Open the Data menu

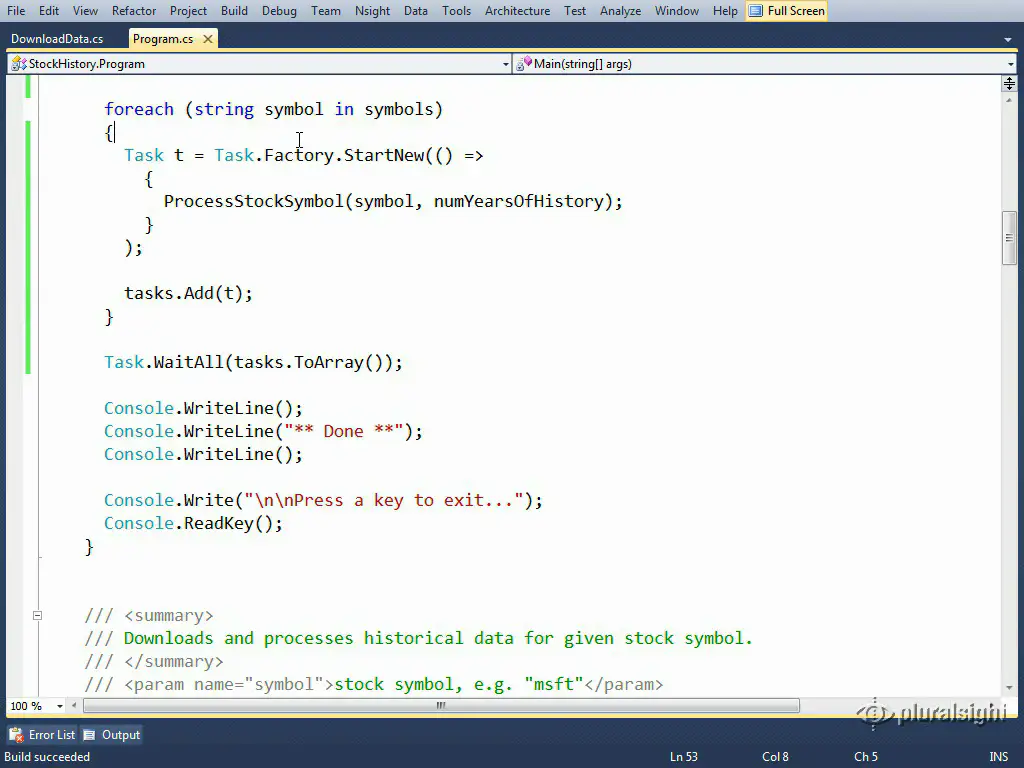[415, 11]
